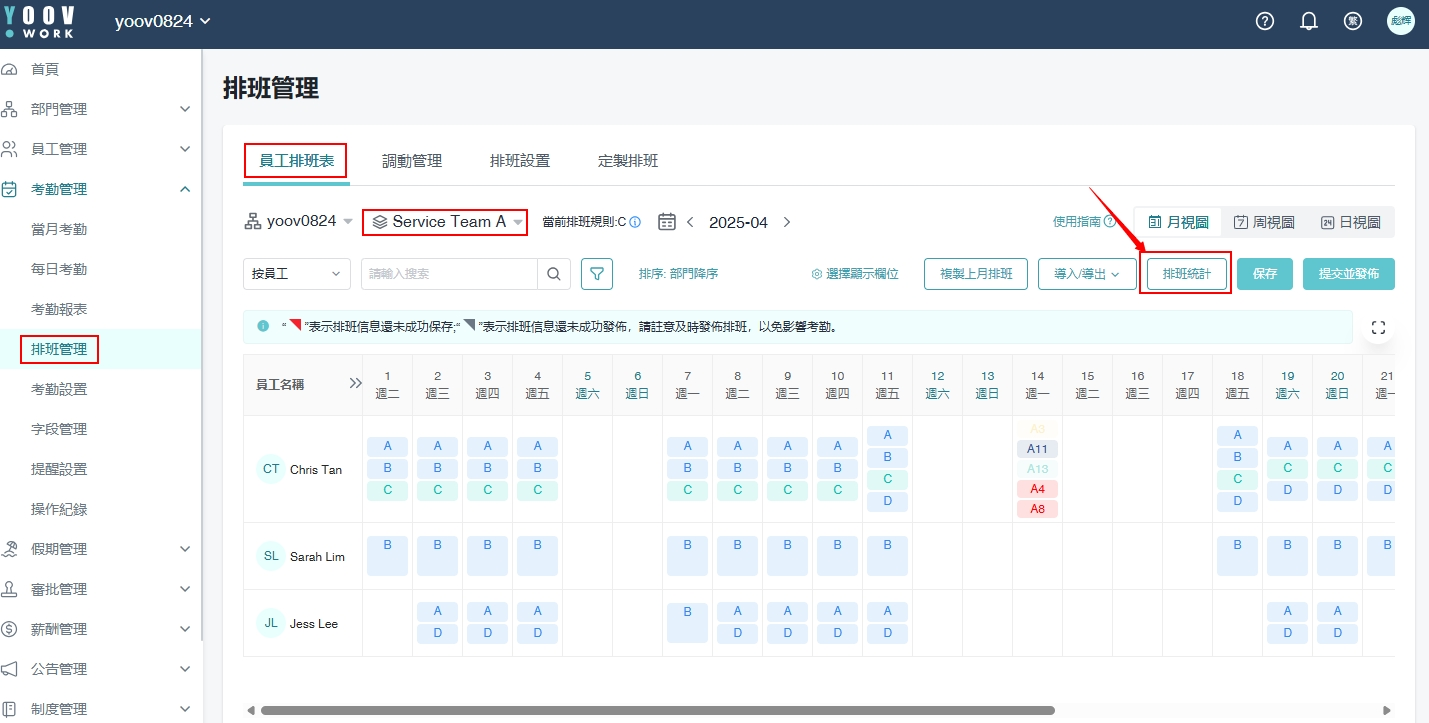The image size is (1429, 723).
Task: Click the help question mark icon
Action: point(1265,21)
